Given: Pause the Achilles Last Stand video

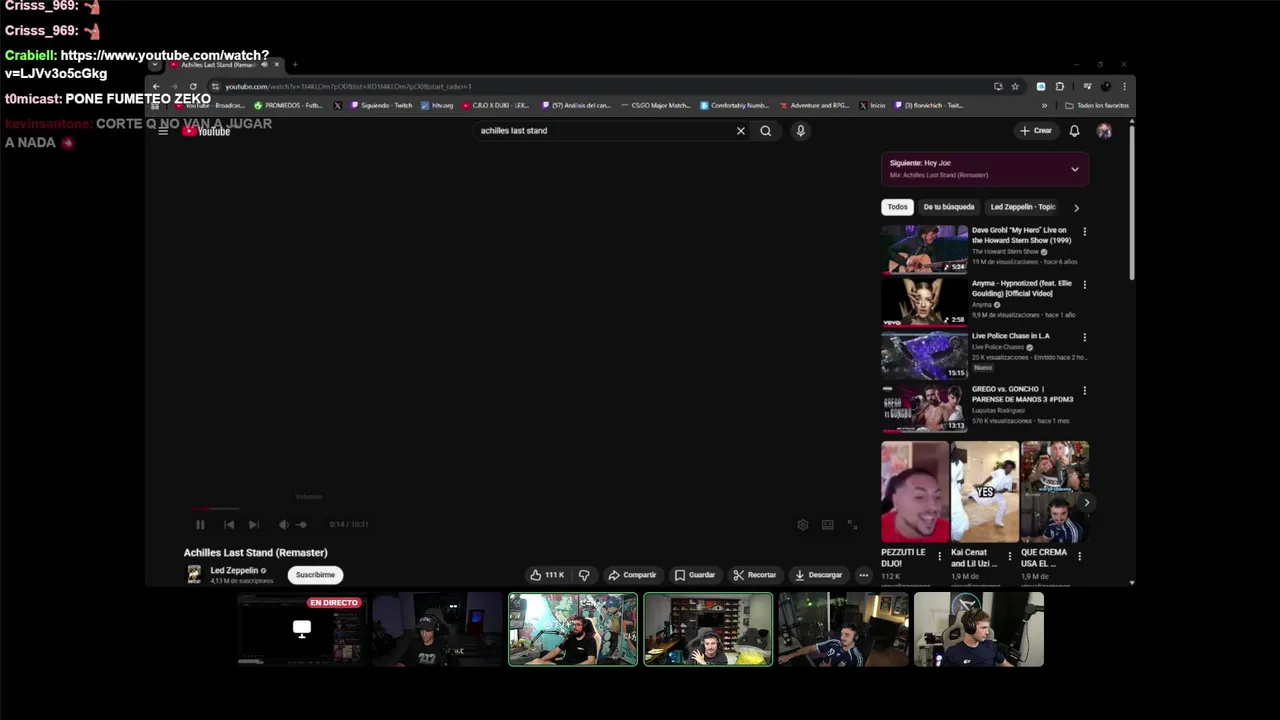Looking at the screenshot, I should pos(200,524).
